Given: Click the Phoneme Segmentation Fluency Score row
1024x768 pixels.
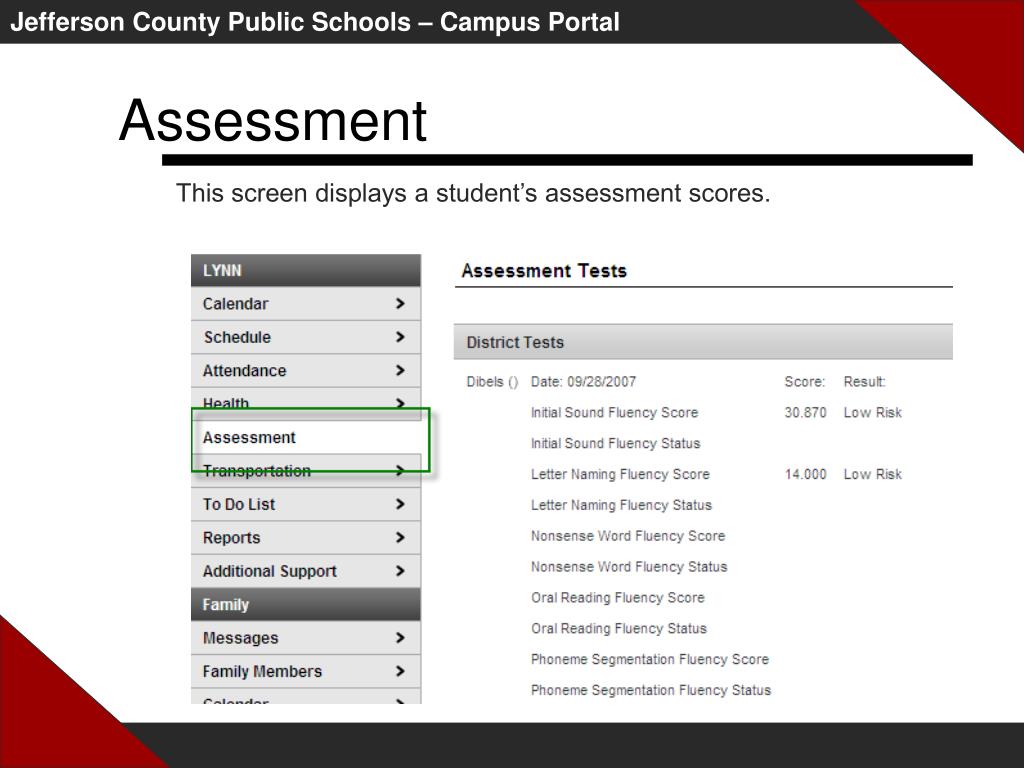Looking at the screenshot, I should pyautogui.click(x=650, y=660).
